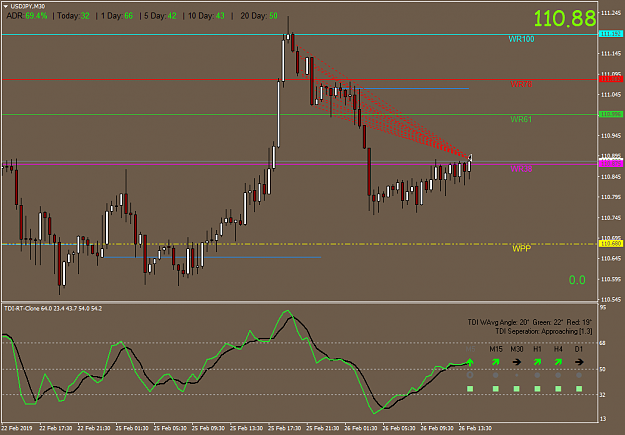Click the H1 timeframe label

(x=537, y=349)
